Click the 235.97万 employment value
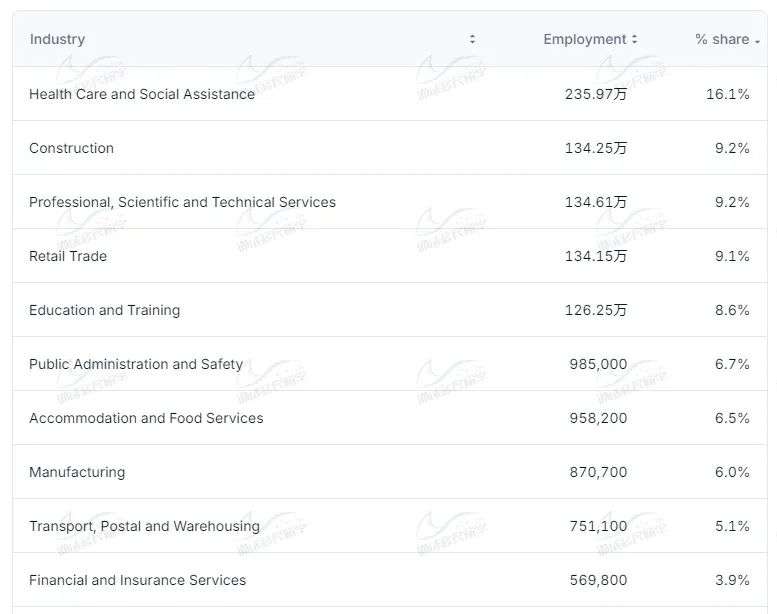This screenshot has width=777, height=614. (596, 94)
